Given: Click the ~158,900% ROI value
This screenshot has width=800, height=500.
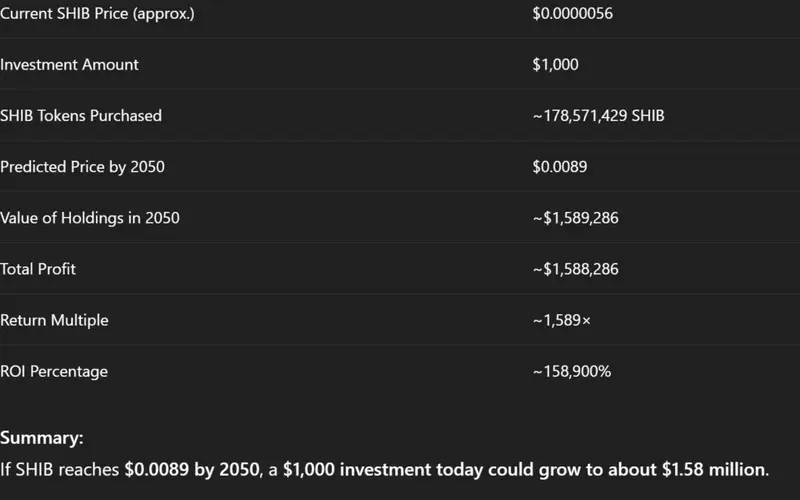Looking at the screenshot, I should 572,372.
